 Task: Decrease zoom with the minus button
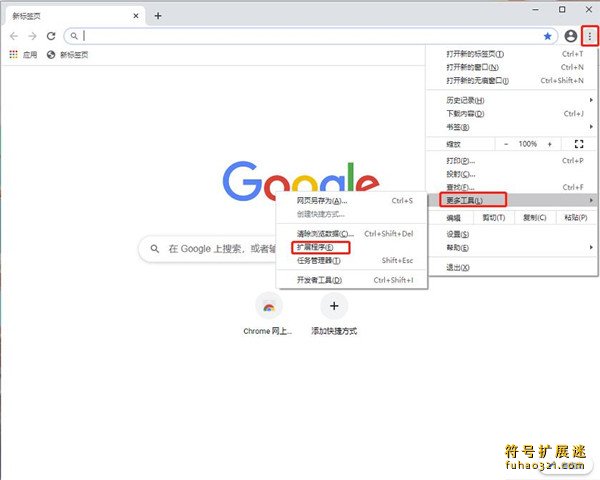tap(506, 144)
